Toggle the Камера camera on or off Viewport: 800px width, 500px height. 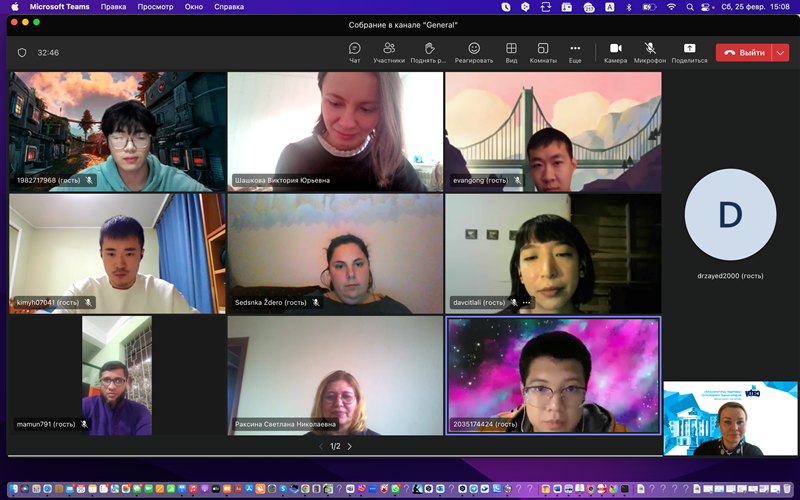615,53
